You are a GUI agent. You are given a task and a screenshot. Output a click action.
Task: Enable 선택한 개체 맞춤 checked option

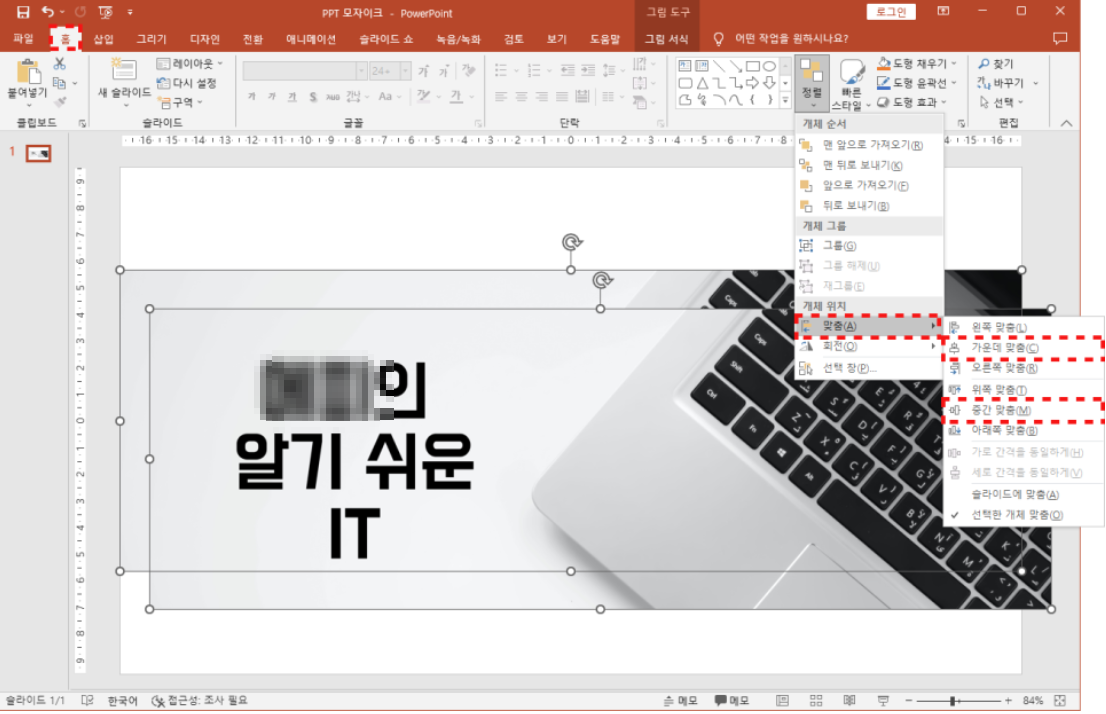point(1017,515)
